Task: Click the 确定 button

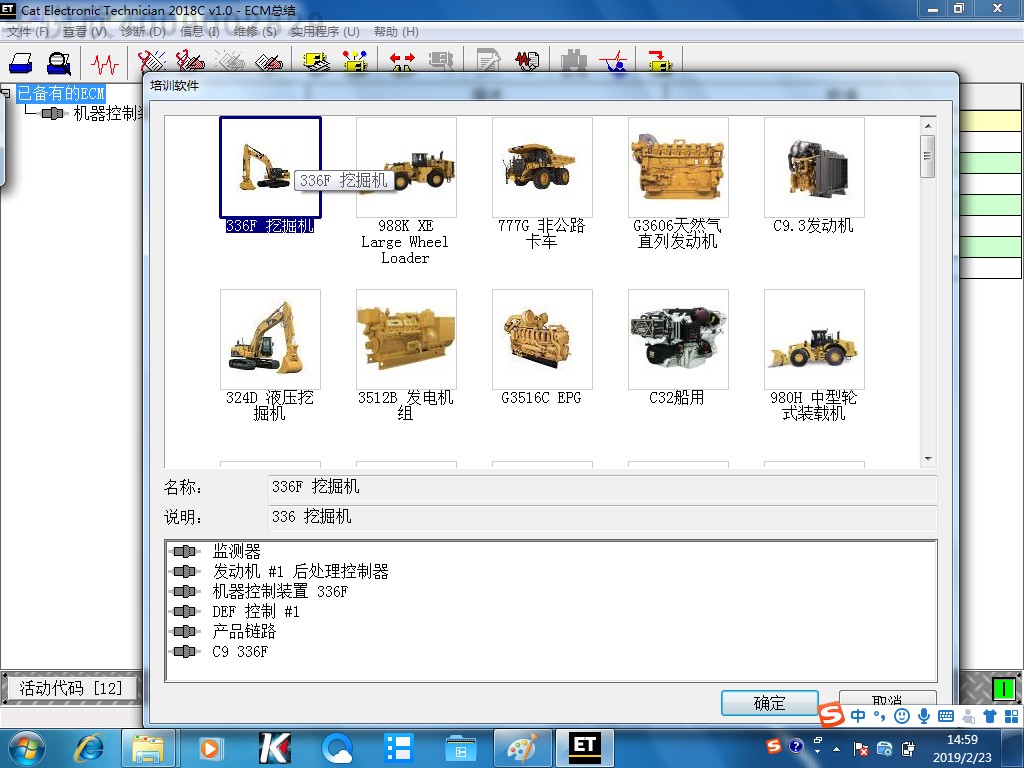Action: pos(769,703)
